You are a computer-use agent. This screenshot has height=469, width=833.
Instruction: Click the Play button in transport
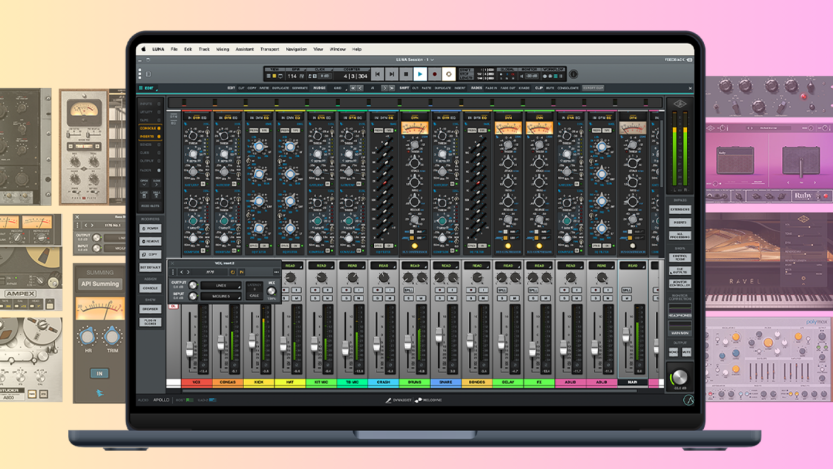[420, 74]
